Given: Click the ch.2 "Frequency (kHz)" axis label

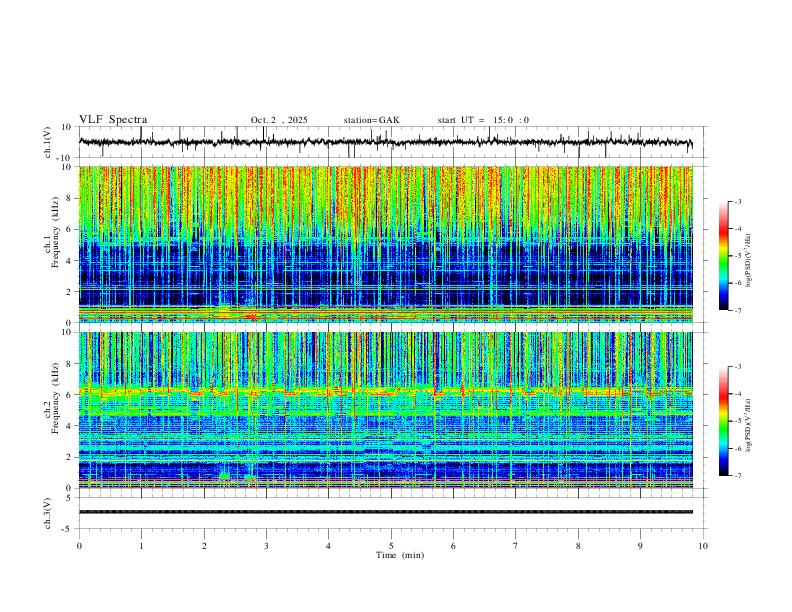Looking at the screenshot, I should 56,398.
